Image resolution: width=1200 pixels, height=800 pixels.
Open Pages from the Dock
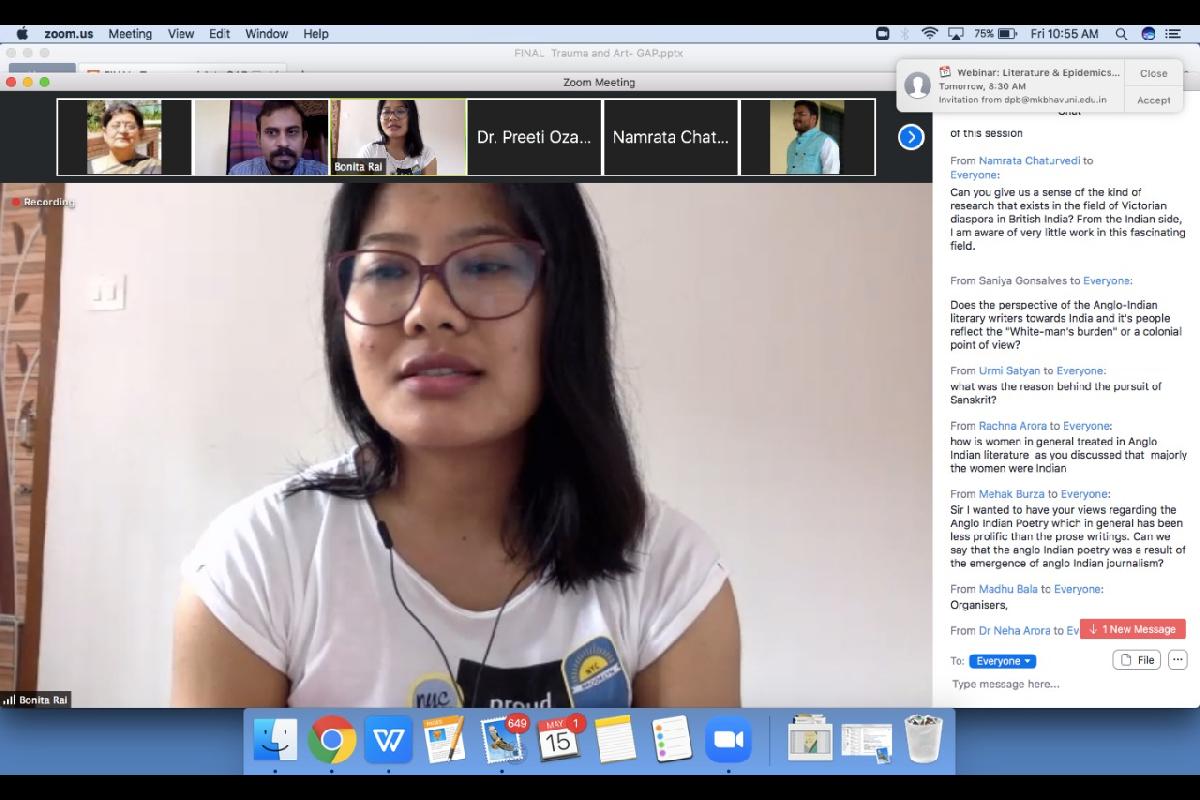coord(445,740)
